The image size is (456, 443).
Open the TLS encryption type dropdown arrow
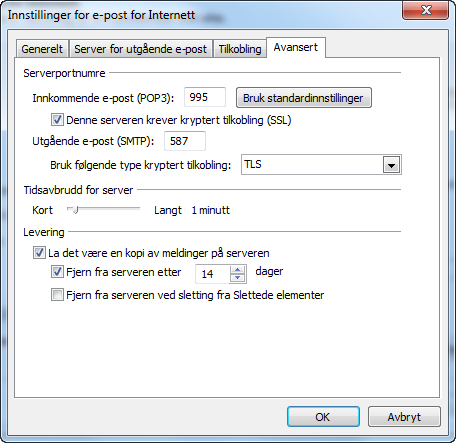(391, 165)
